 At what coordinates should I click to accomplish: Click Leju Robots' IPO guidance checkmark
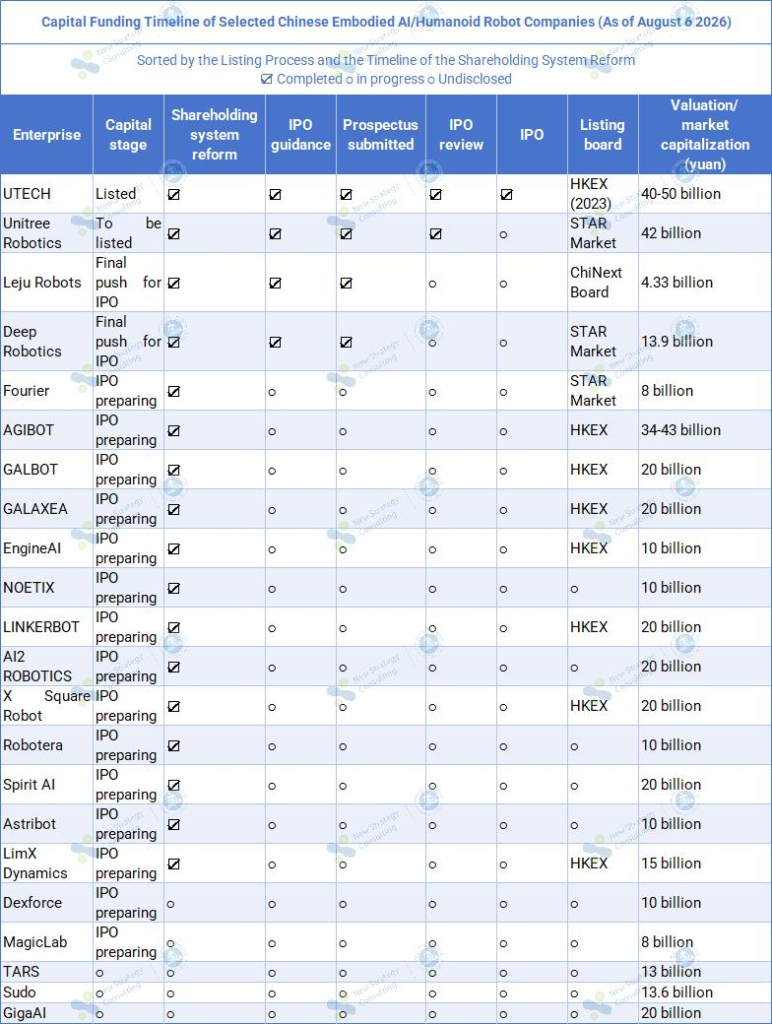(276, 283)
